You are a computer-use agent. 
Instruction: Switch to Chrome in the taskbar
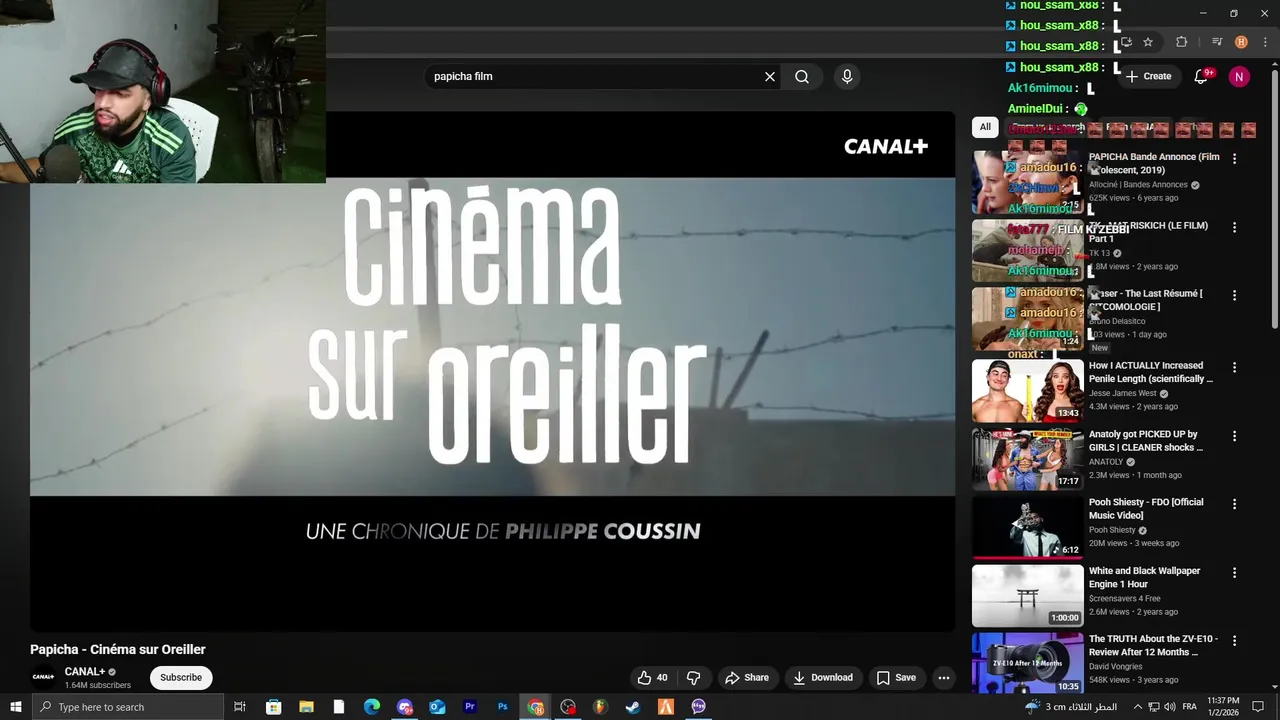(535, 707)
